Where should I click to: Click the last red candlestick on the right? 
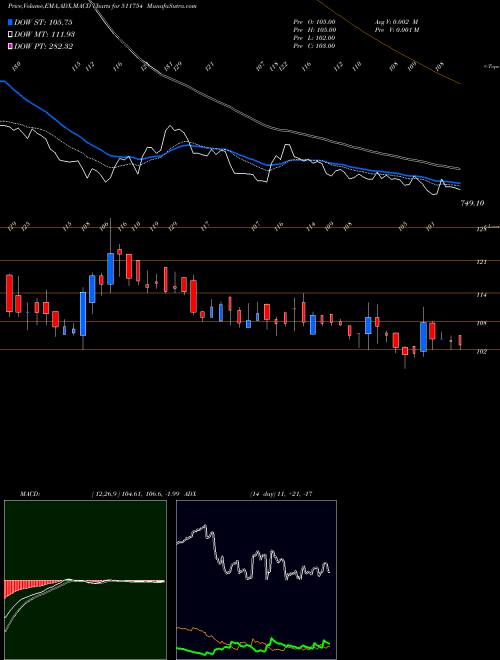[x=460, y=340]
